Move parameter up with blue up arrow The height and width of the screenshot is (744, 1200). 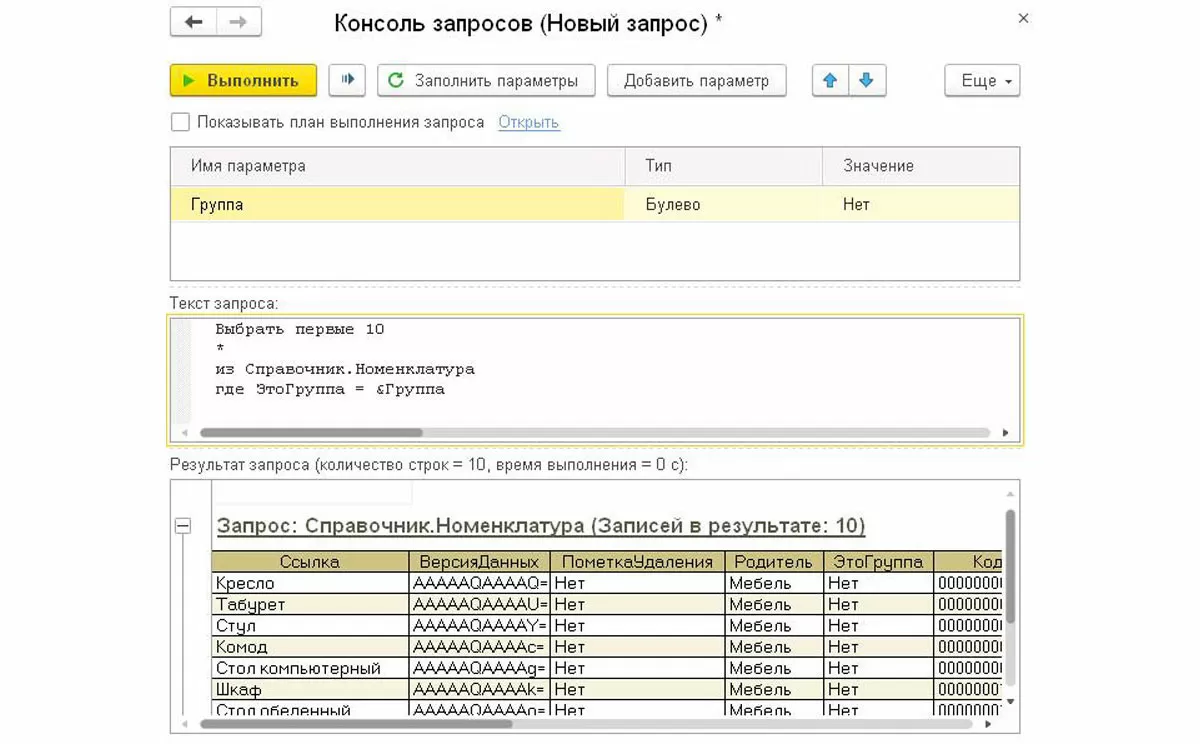[x=830, y=81]
